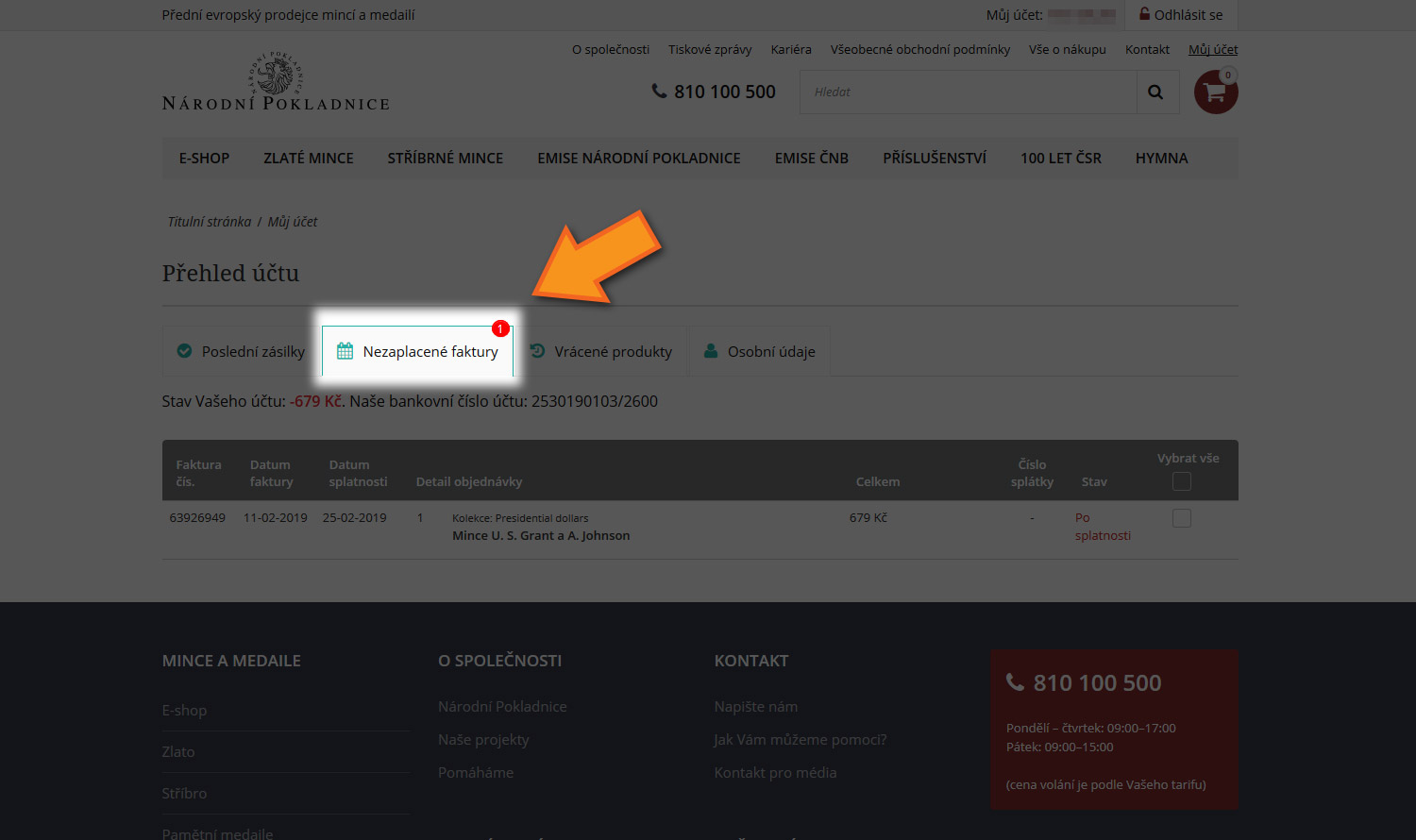Open the Osobní údaje tab
Viewport: 1416px width, 840px height.
759,351
